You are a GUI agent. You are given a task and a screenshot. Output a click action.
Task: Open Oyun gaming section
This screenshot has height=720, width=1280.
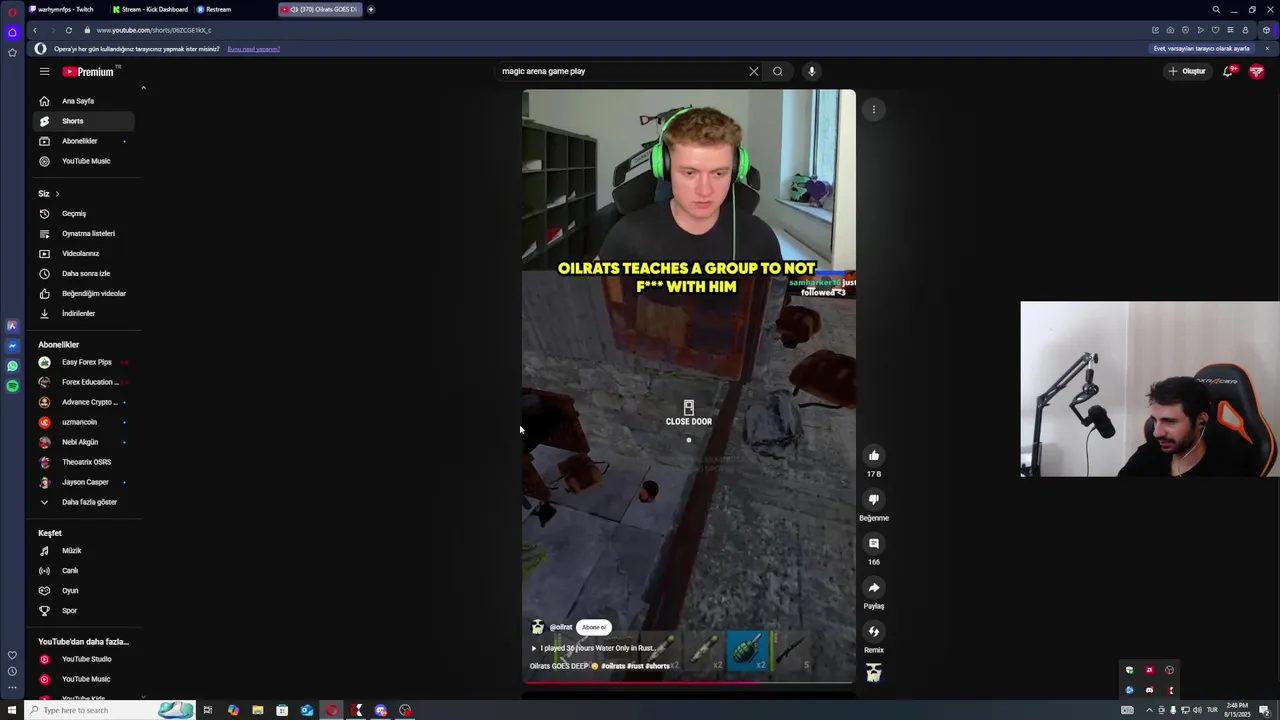click(84, 590)
